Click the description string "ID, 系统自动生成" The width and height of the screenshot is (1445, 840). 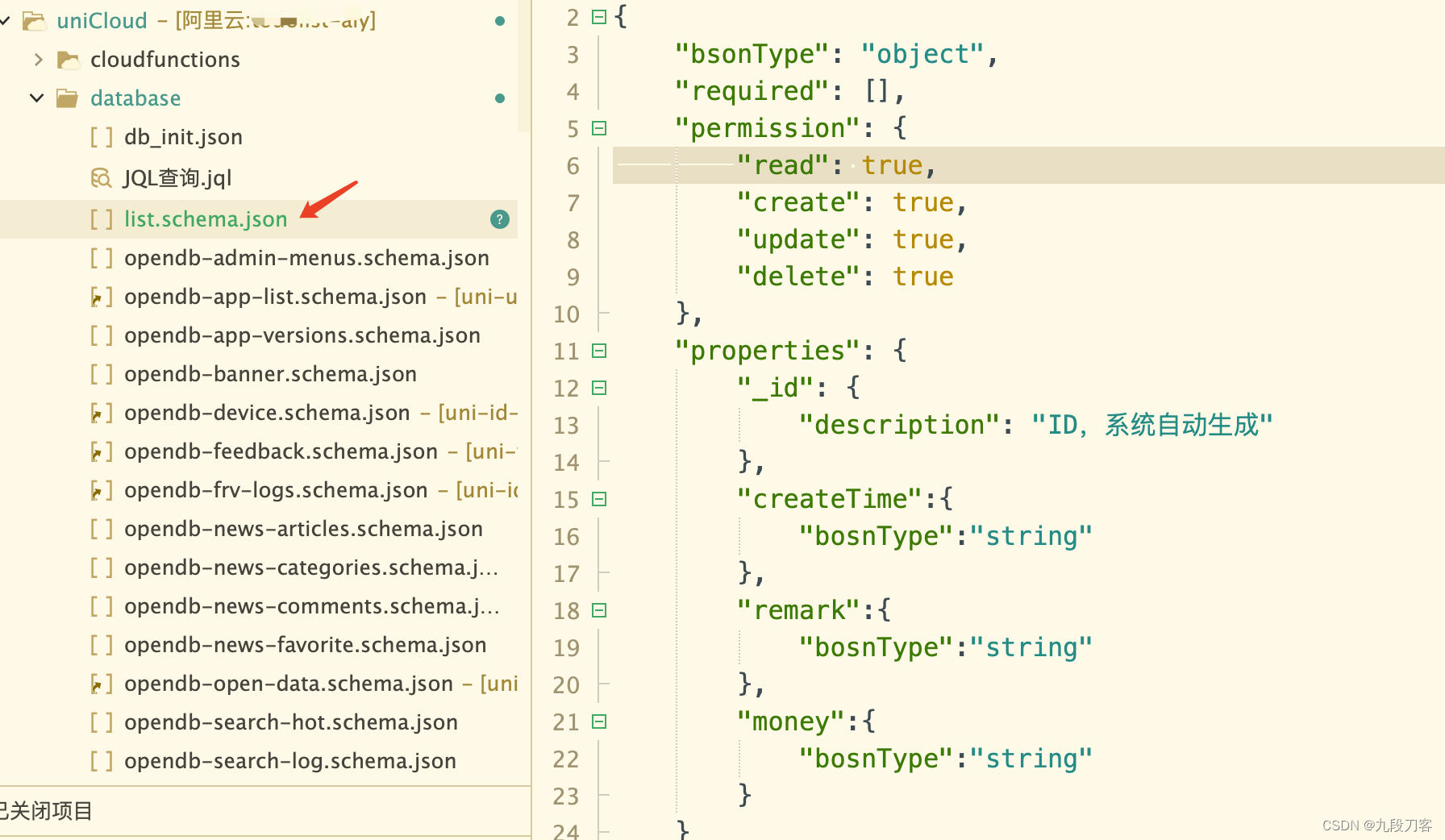[x=1152, y=425]
